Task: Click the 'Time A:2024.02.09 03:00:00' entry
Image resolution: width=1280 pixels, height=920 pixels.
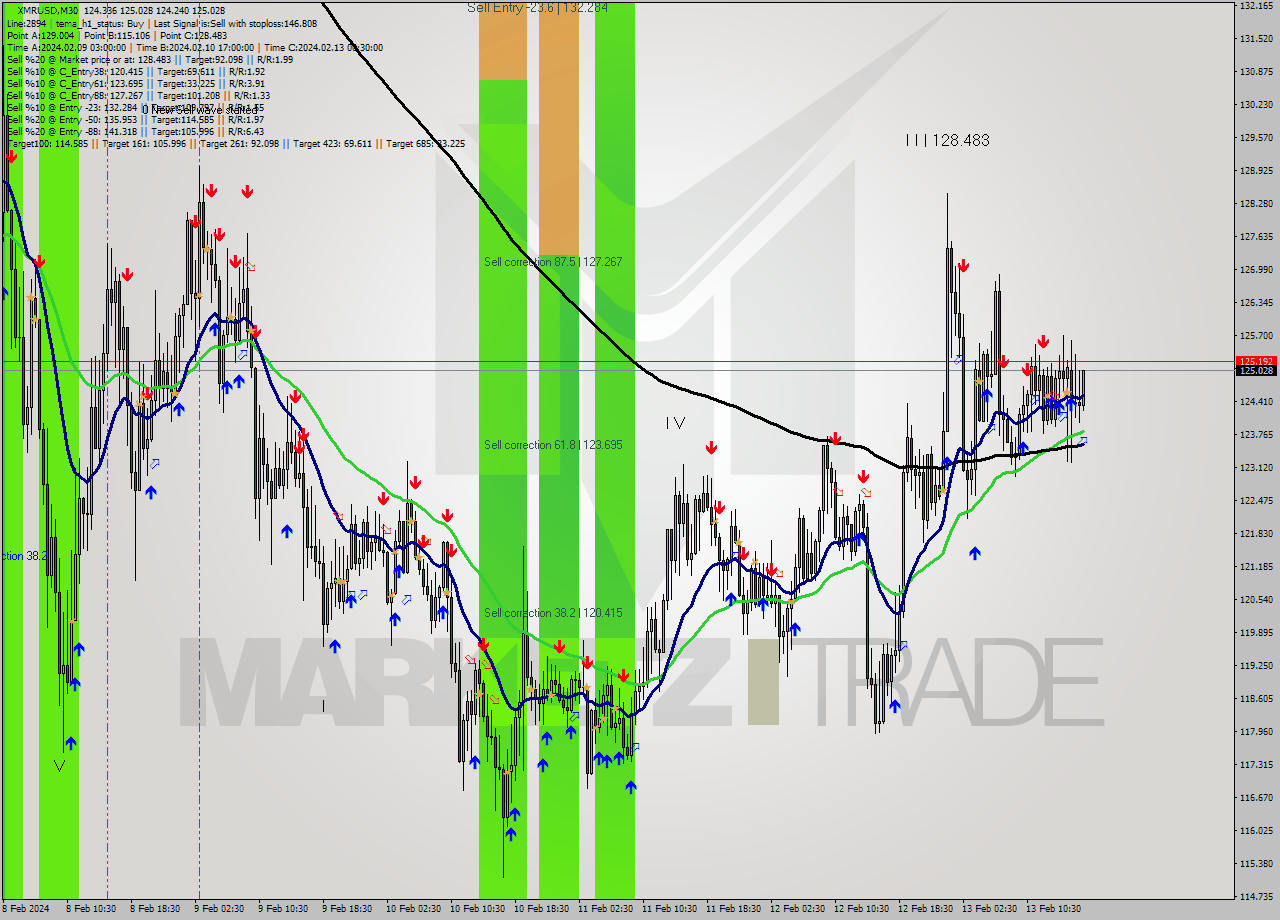Action: (x=66, y=47)
